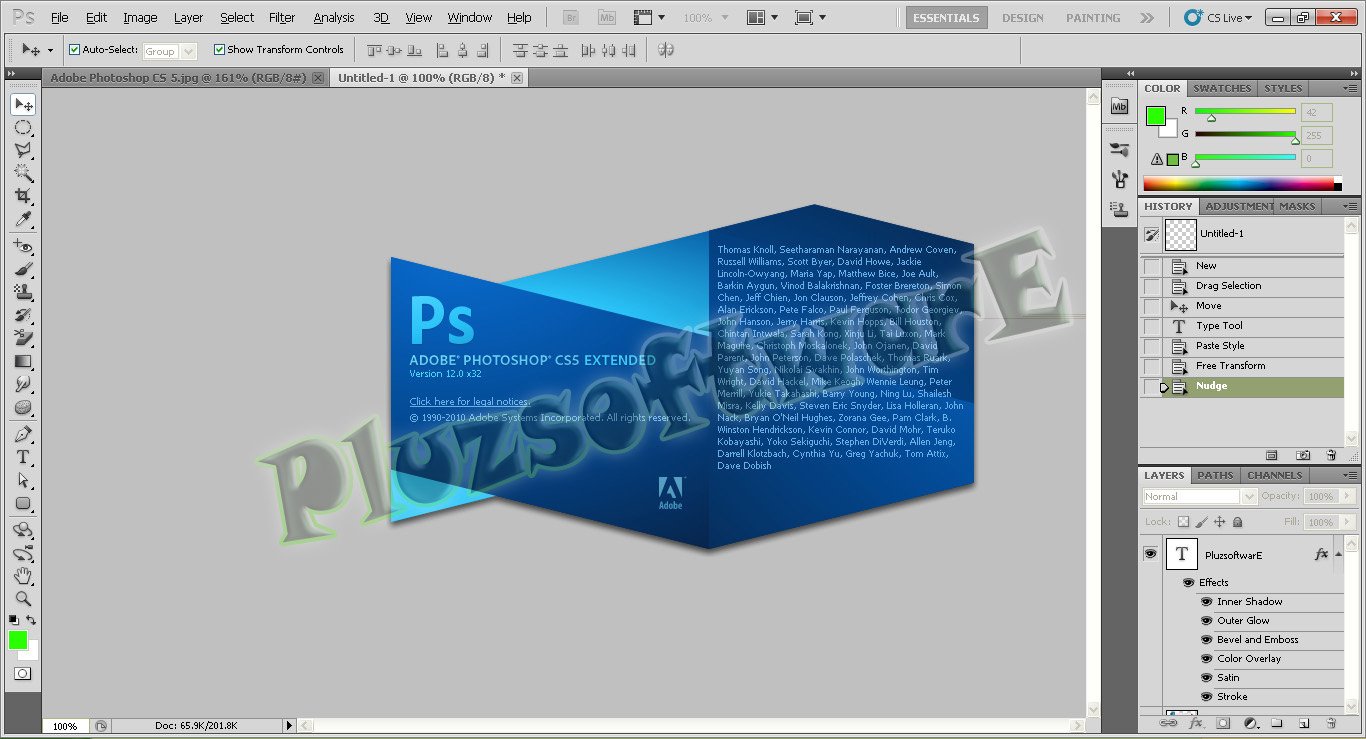Launch Mini Bridge from application bar
The width and height of the screenshot is (1366, 739).
click(x=607, y=17)
